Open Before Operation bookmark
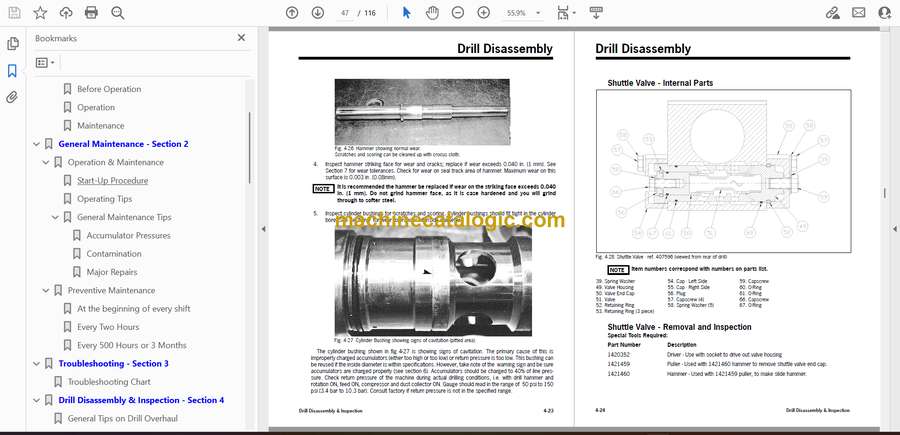900x435 pixels. point(109,89)
